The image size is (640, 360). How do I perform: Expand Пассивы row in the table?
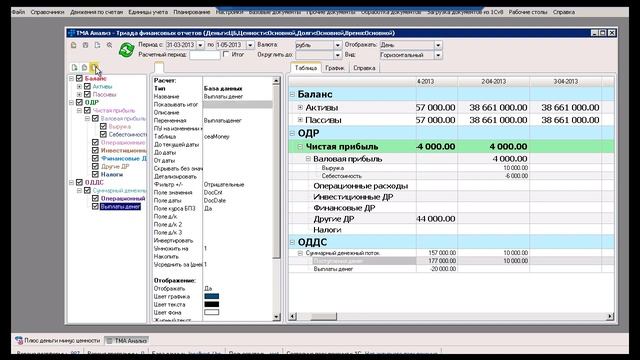click(x=300, y=120)
